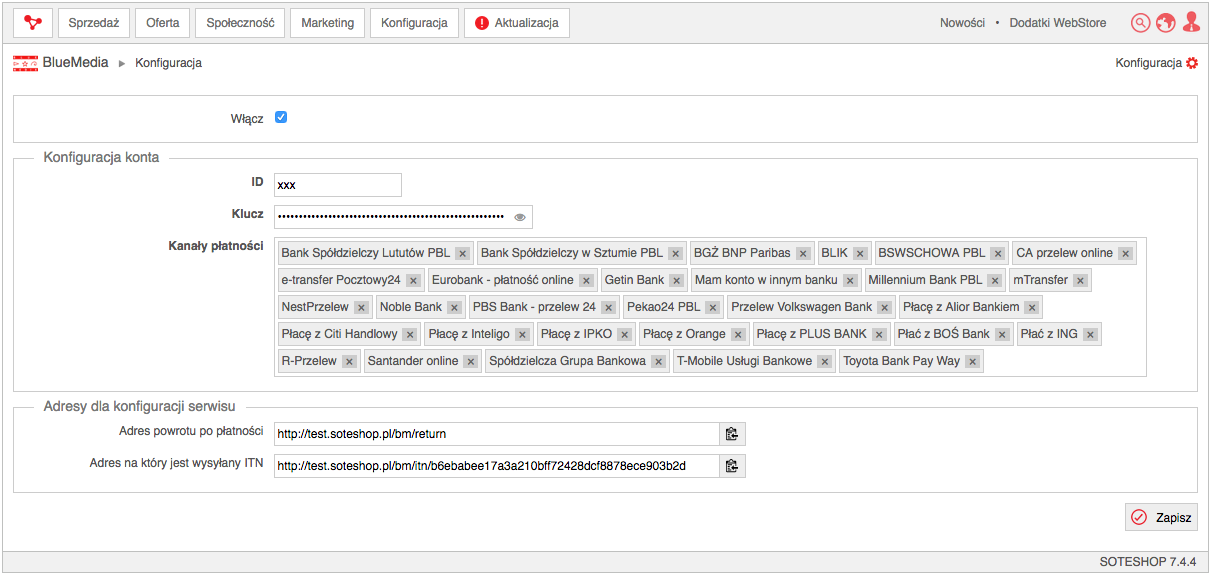Remove Płacę z Alior Bankiem tag
This screenshot has width=1211, height=575.
click(1032, 308)
